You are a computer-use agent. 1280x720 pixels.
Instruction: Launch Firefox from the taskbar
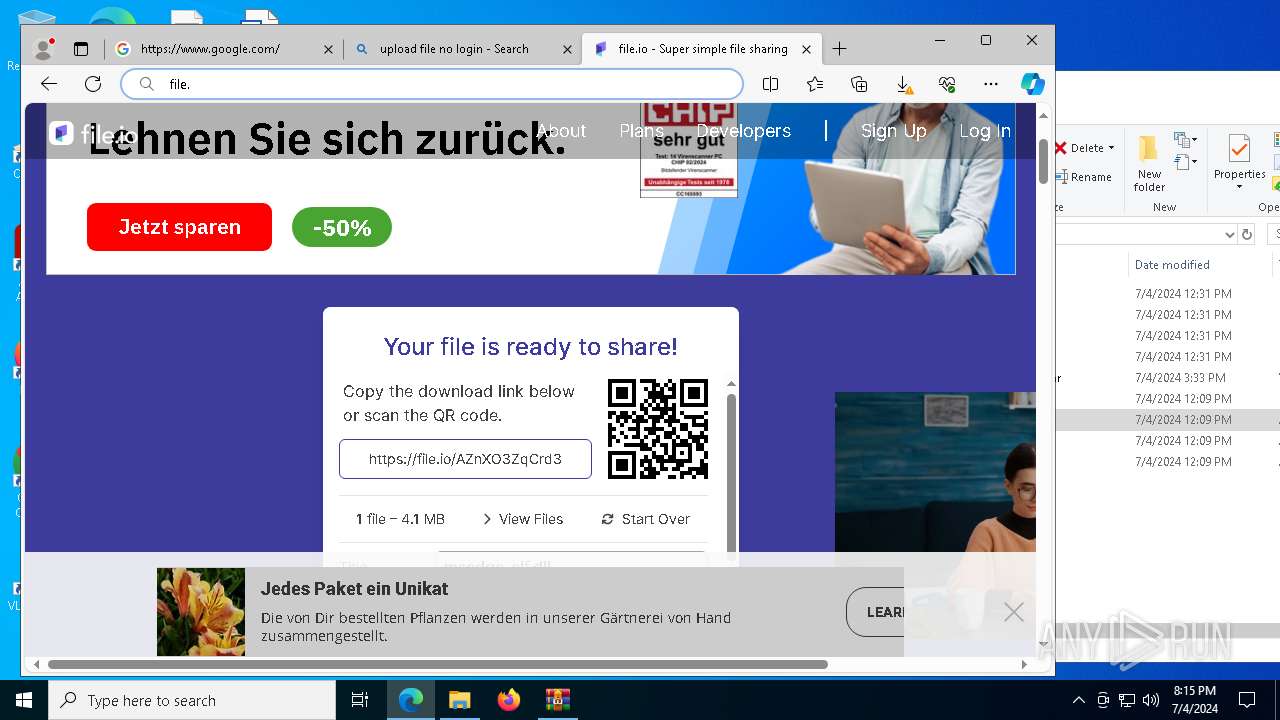click(508, 700)
